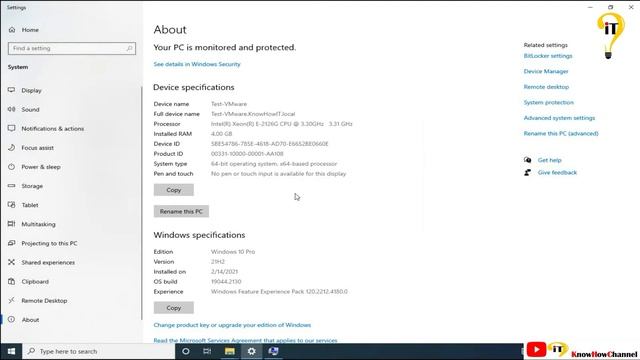Screen dimensions: 640x360
Task: Copy the Windows specifications
Action: point(173,308)
